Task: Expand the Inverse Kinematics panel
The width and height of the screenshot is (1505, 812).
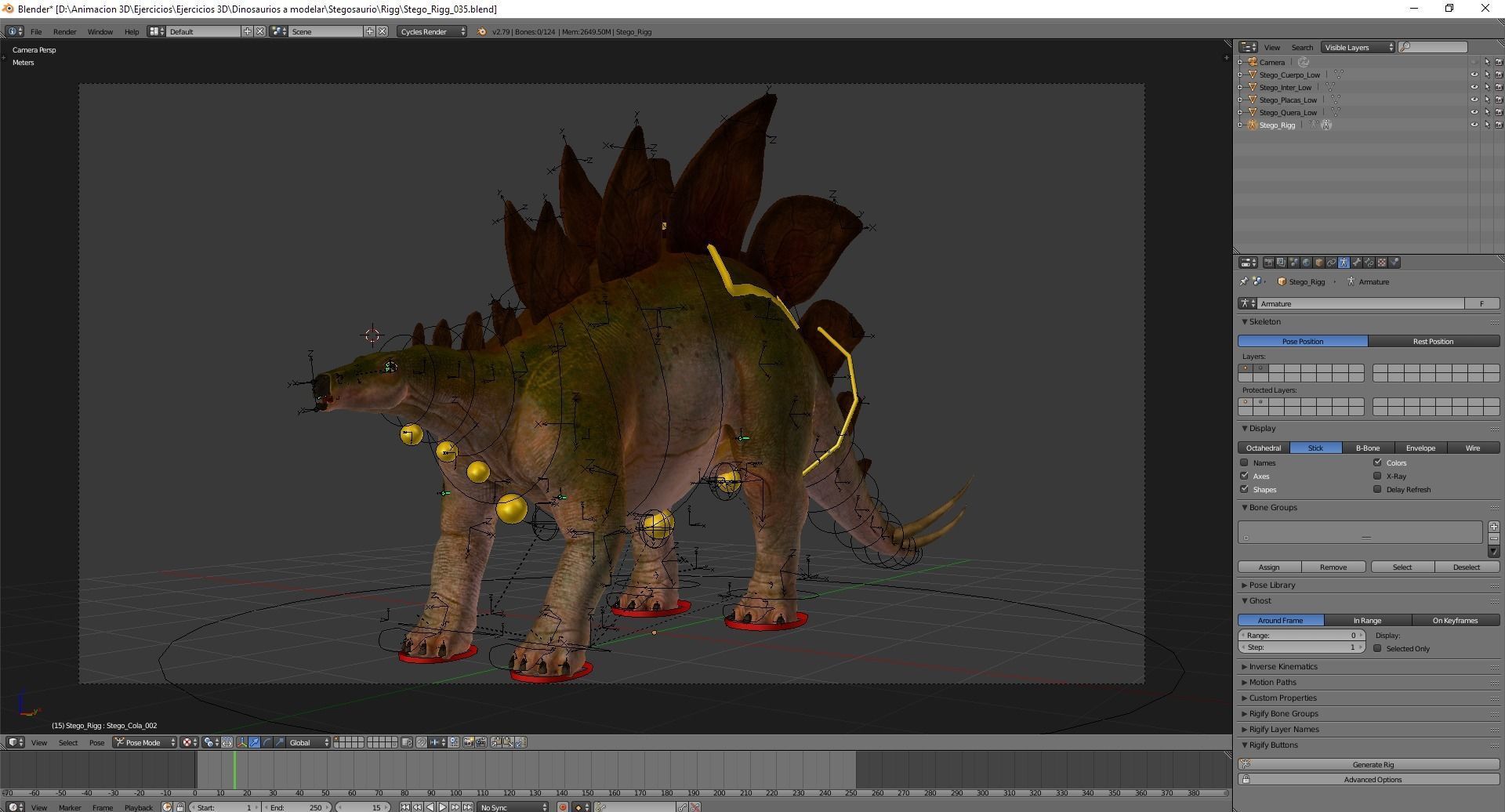Action: [1282, 667]
